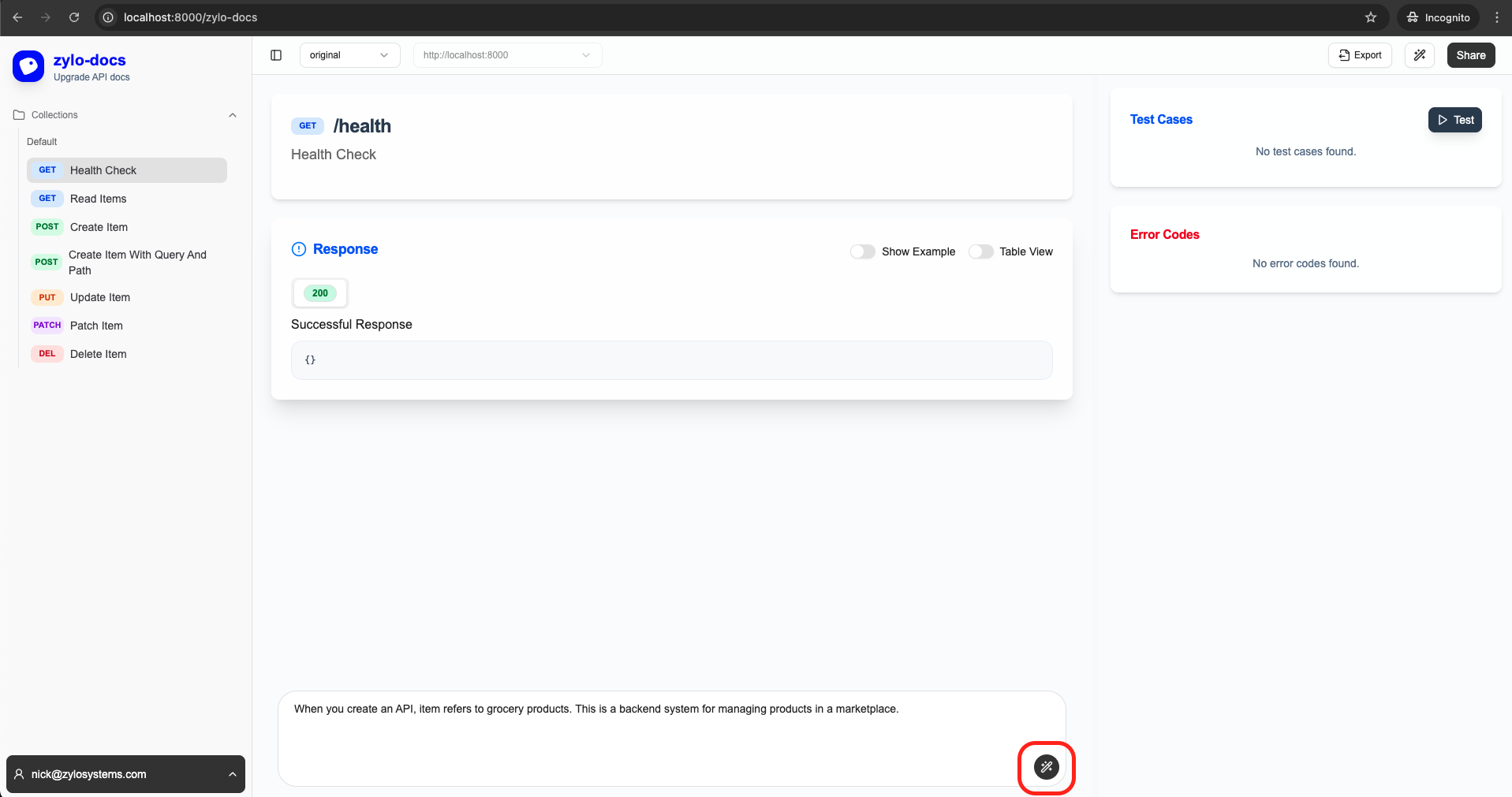Screen dimensions: 1512x797
Task: Click the No error codes found message
Action: pos(1306,263)
